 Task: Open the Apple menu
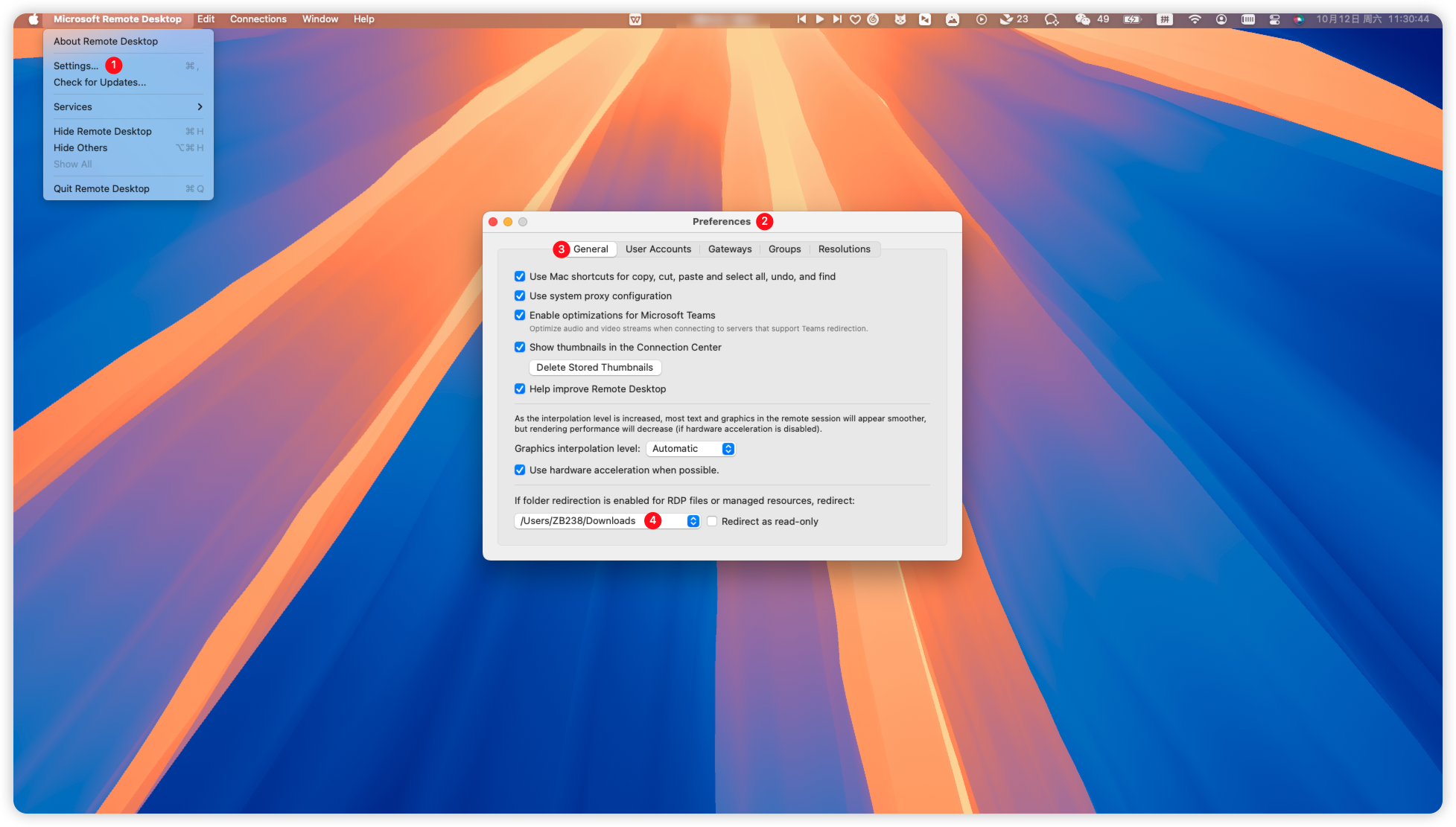point(34,19)
